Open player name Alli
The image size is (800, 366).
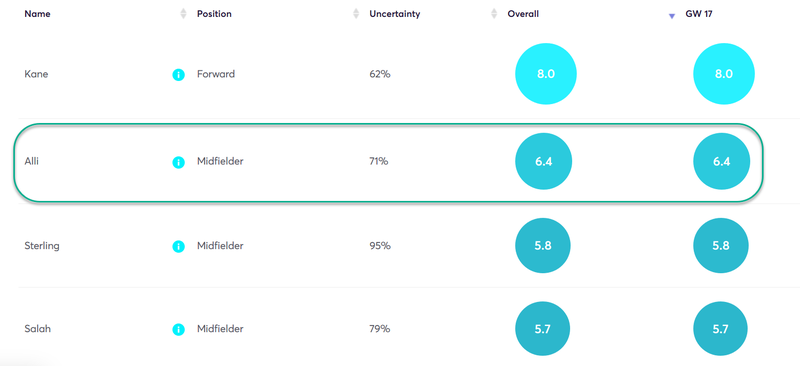[31, 161]
